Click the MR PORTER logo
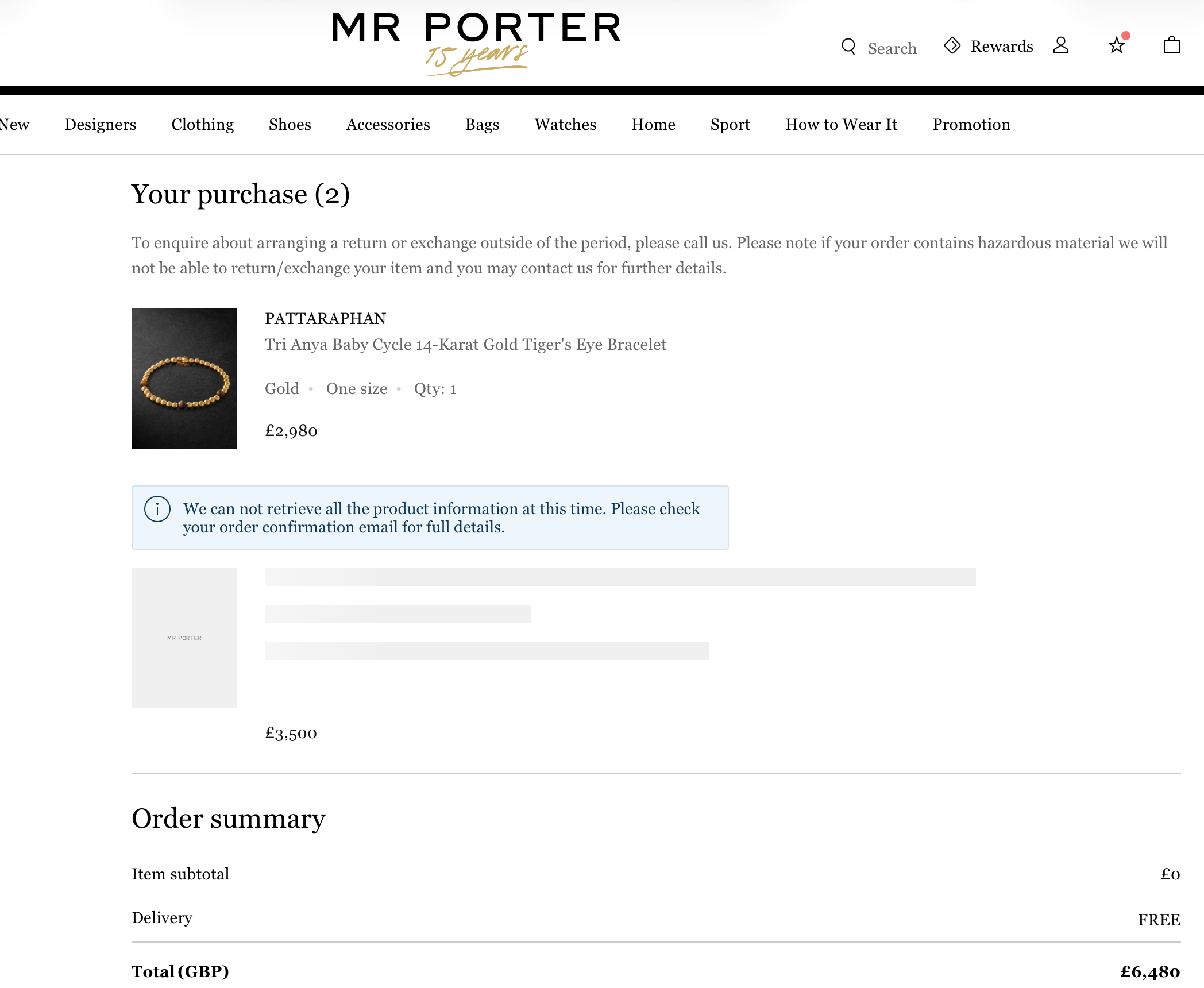1204x988 pixels. pos(476,40)
